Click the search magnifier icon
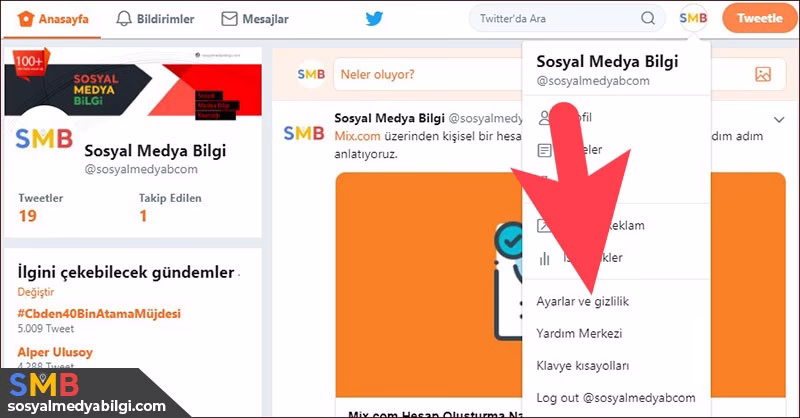Viewport: 800px width, 418px height. click(649, 18)
